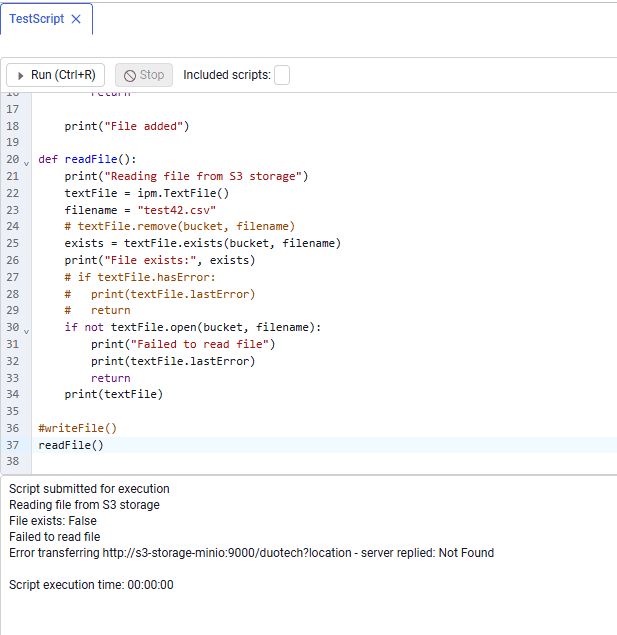
Task: Click the 'Error transferring http://s3-storage-minio' output line
Action: [x=251, y=553]
